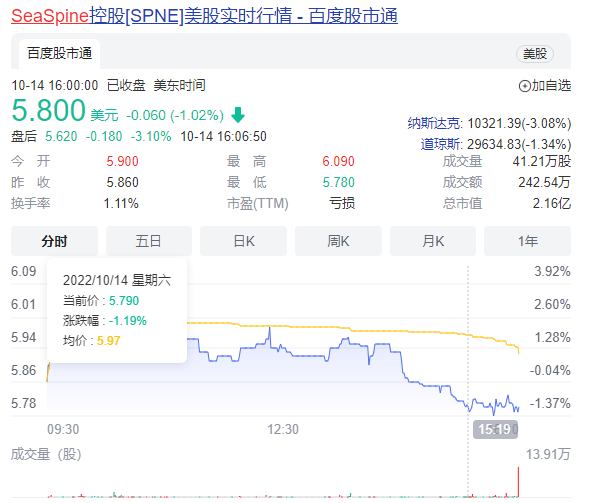
Task: Click the after-hours price 5.620
Action: point(61,137)
